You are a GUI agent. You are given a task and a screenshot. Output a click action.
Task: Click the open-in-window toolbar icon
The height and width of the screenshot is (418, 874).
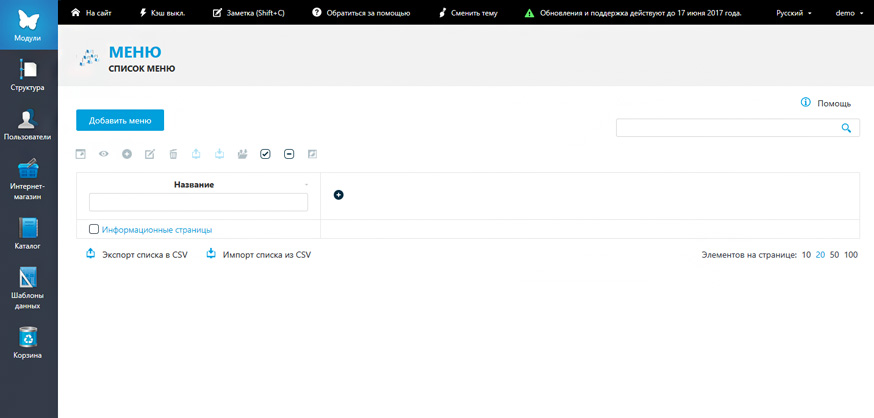click(x=81, y=154)
